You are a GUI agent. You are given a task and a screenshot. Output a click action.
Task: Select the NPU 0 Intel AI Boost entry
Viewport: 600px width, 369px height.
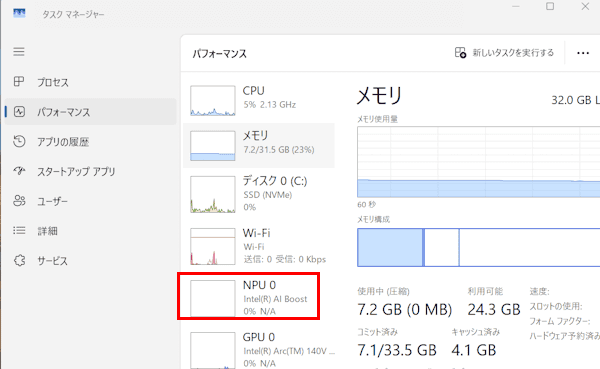259,298
